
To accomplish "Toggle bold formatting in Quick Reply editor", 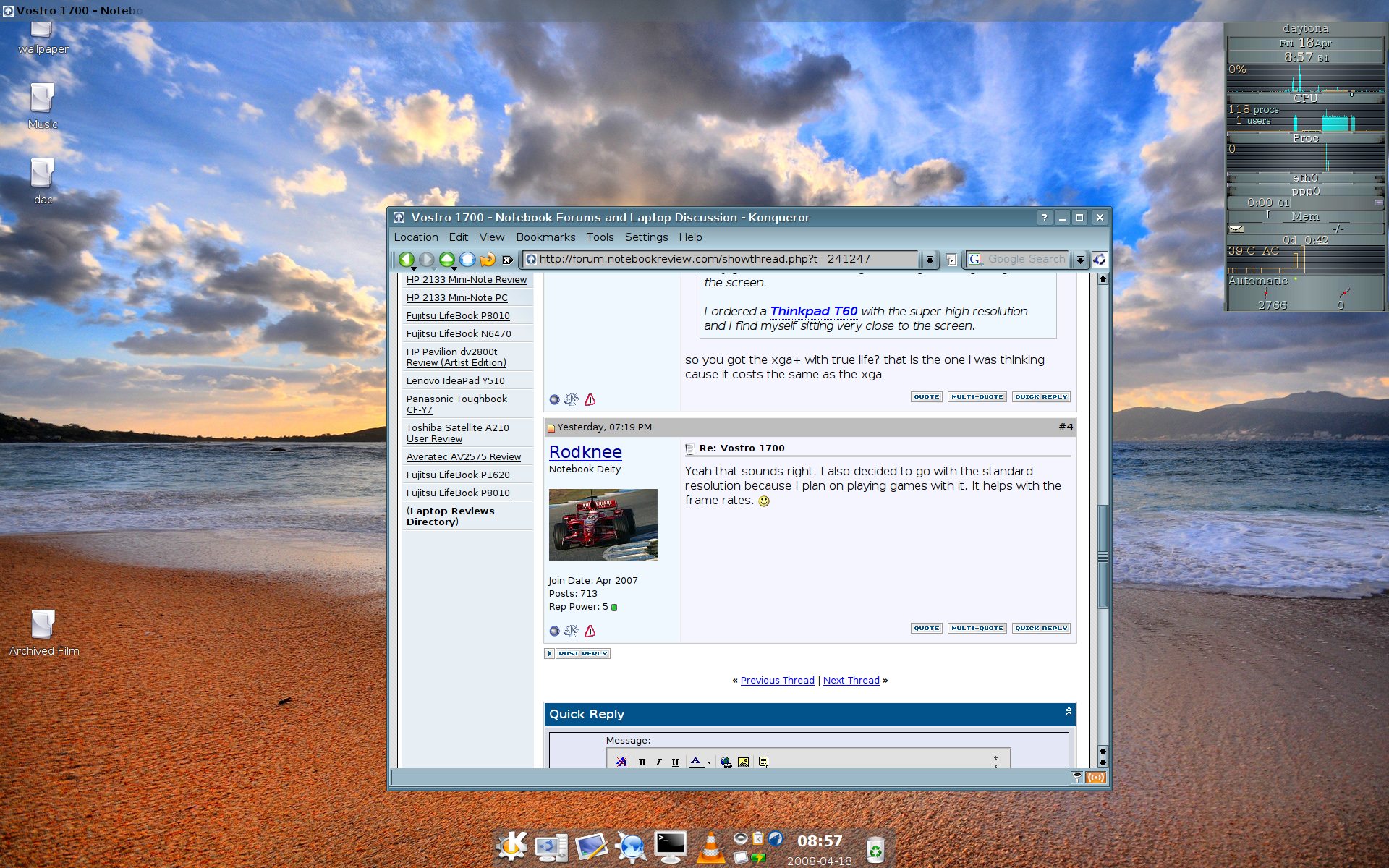I will pyautogui.click(x=642, y=762).
